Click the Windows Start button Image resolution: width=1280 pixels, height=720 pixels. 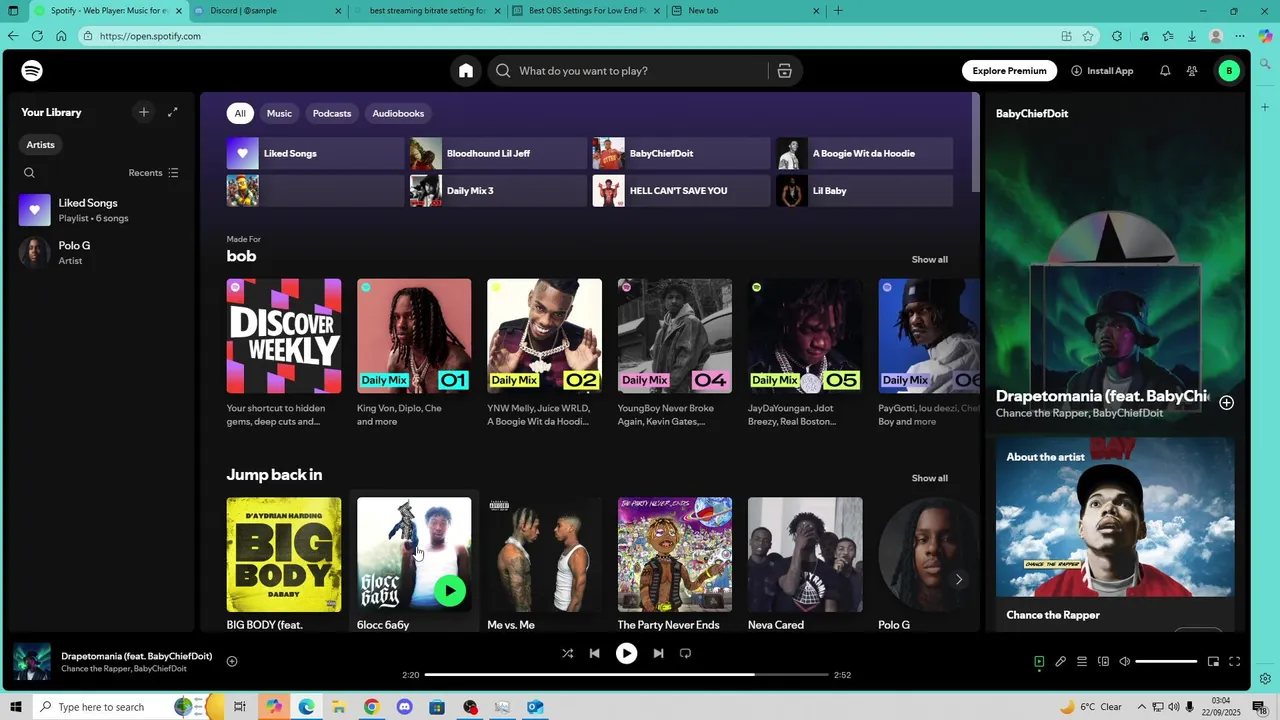(x=15, y=707)
